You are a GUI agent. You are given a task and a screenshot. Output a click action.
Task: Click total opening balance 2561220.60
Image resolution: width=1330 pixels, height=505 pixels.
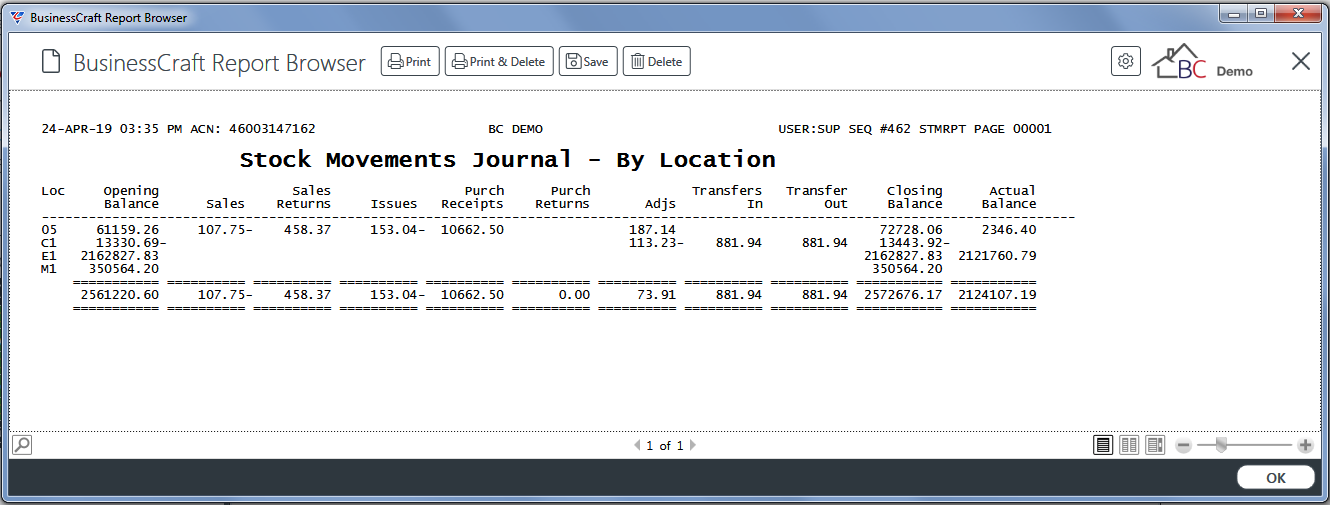click(119, 295)
